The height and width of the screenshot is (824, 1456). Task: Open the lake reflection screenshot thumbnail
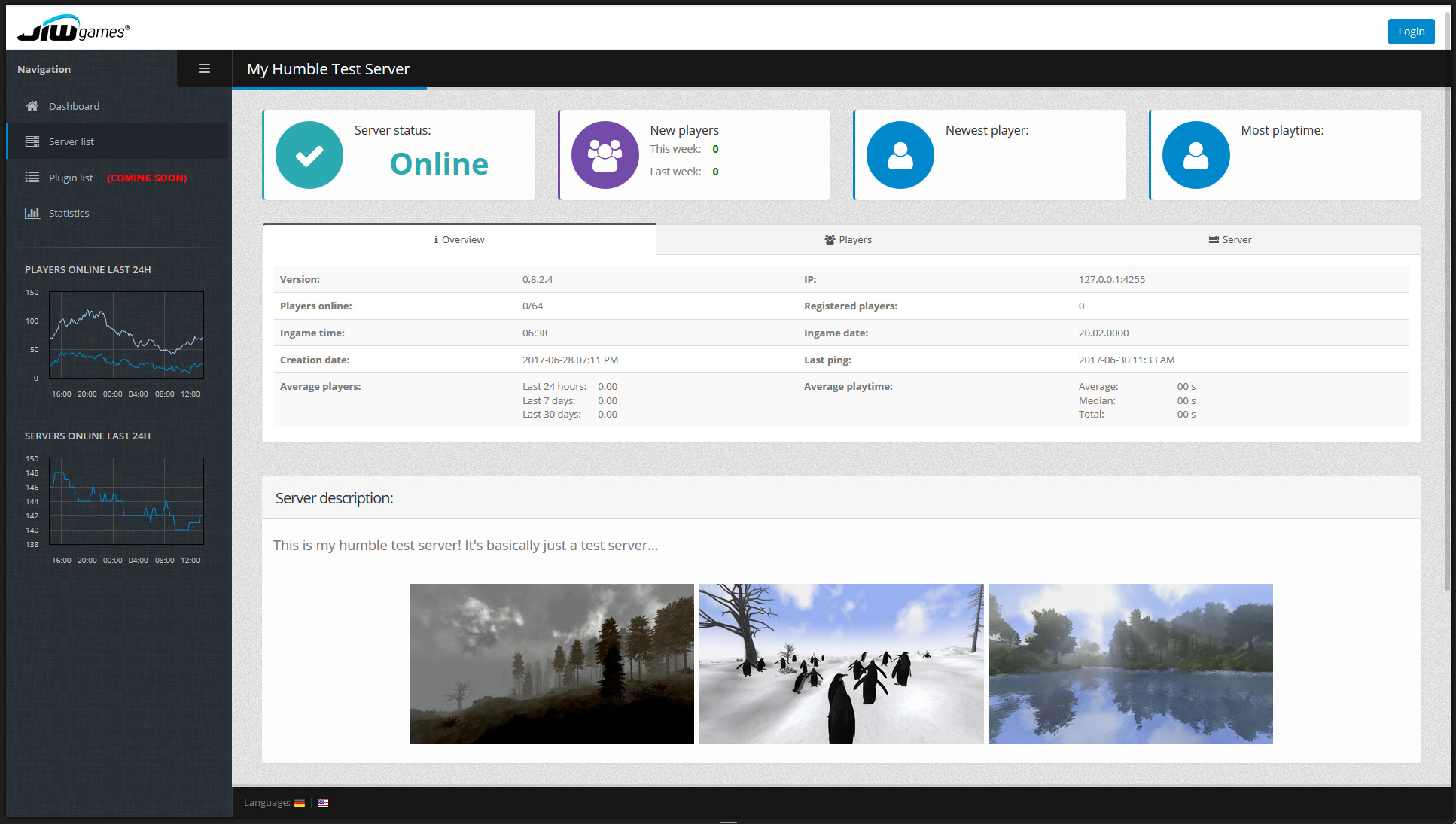pyautogui.click(x=1131, y=664)
